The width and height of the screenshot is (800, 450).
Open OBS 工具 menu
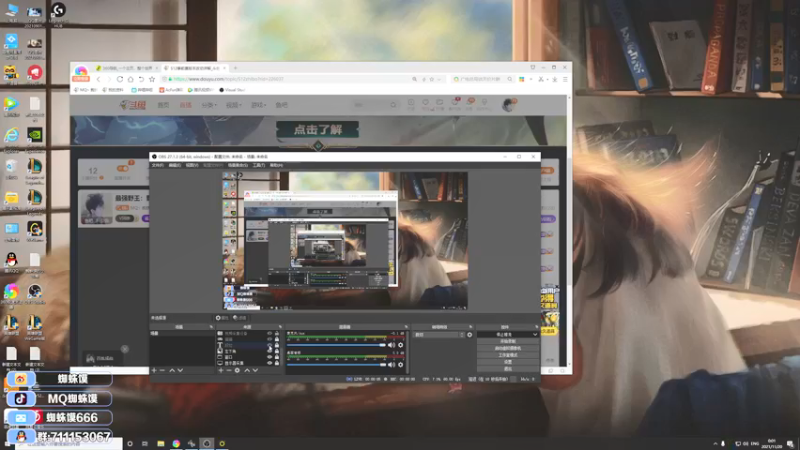259,165
